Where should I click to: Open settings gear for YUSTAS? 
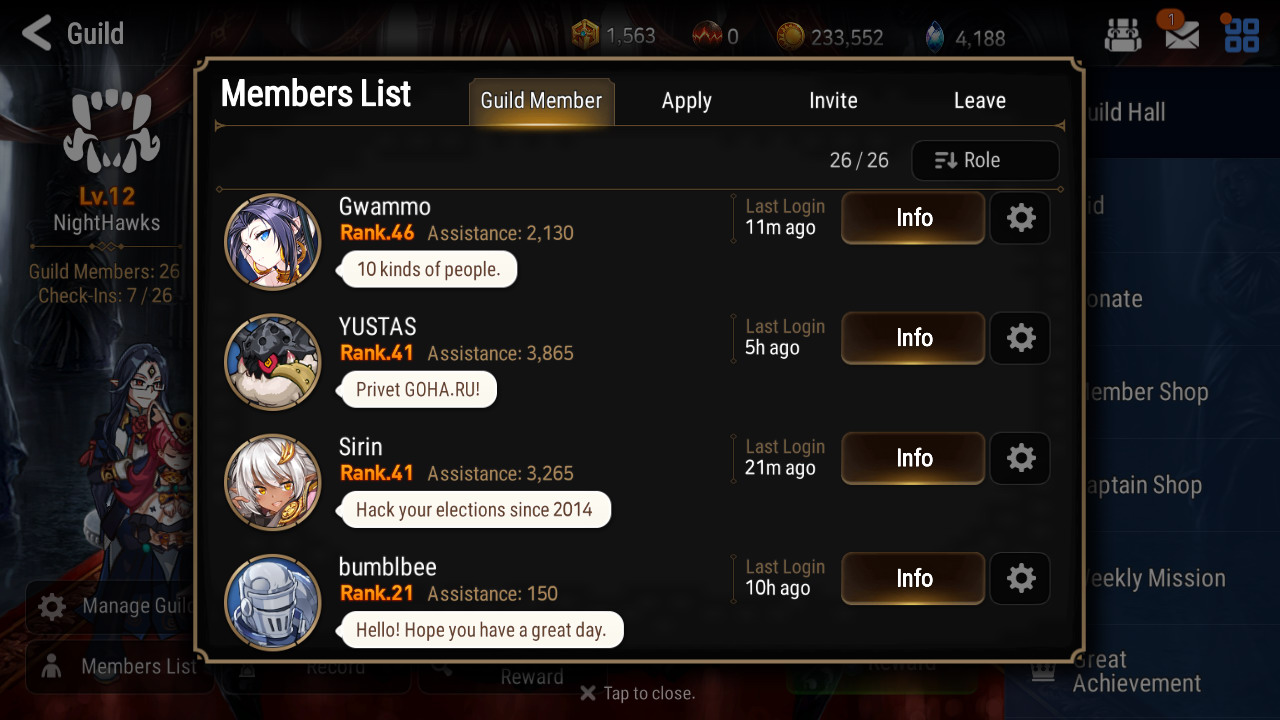(1020, 338)
